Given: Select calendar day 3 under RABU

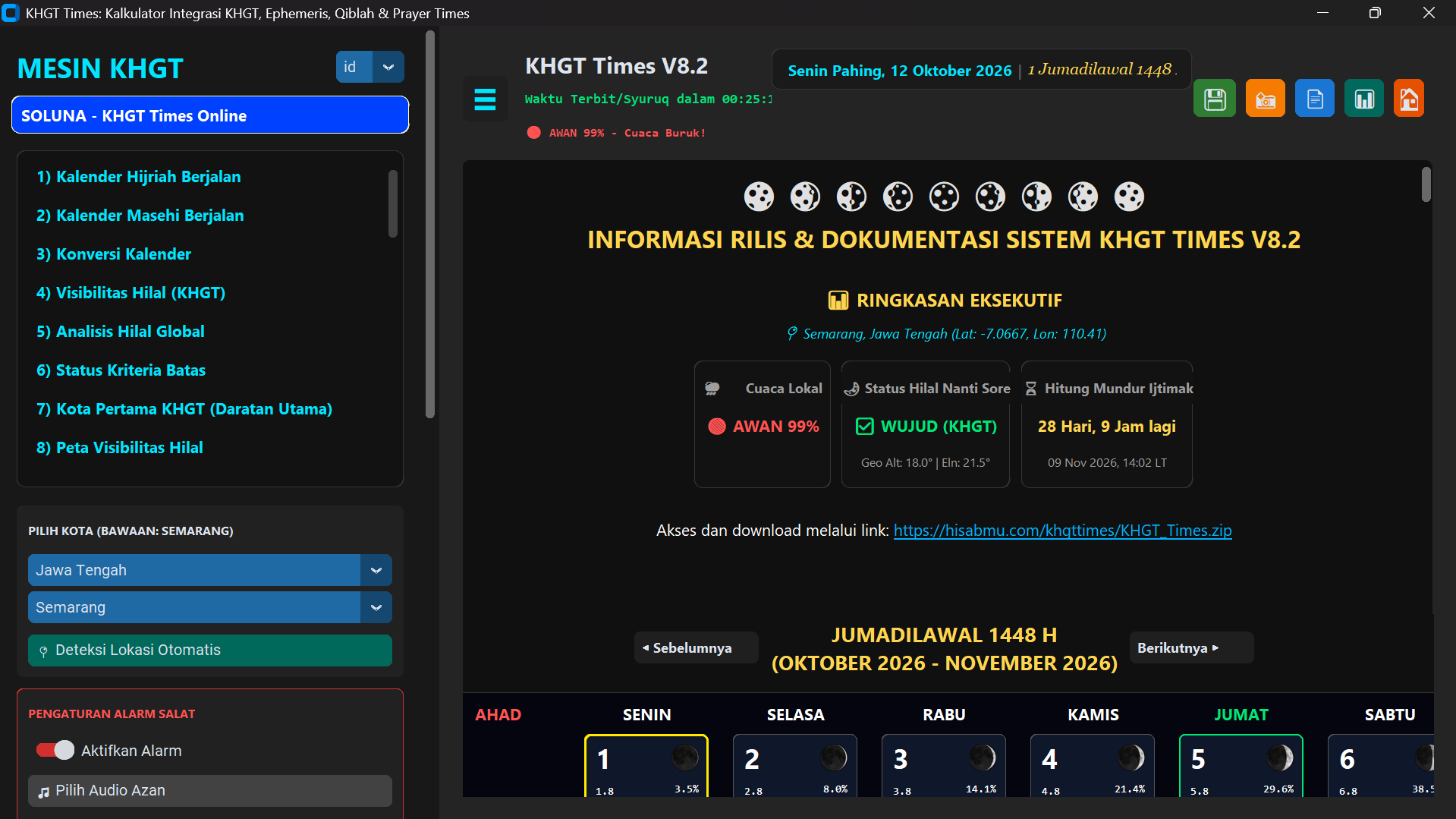Looking at the screenshot, I should pos(944,765).
